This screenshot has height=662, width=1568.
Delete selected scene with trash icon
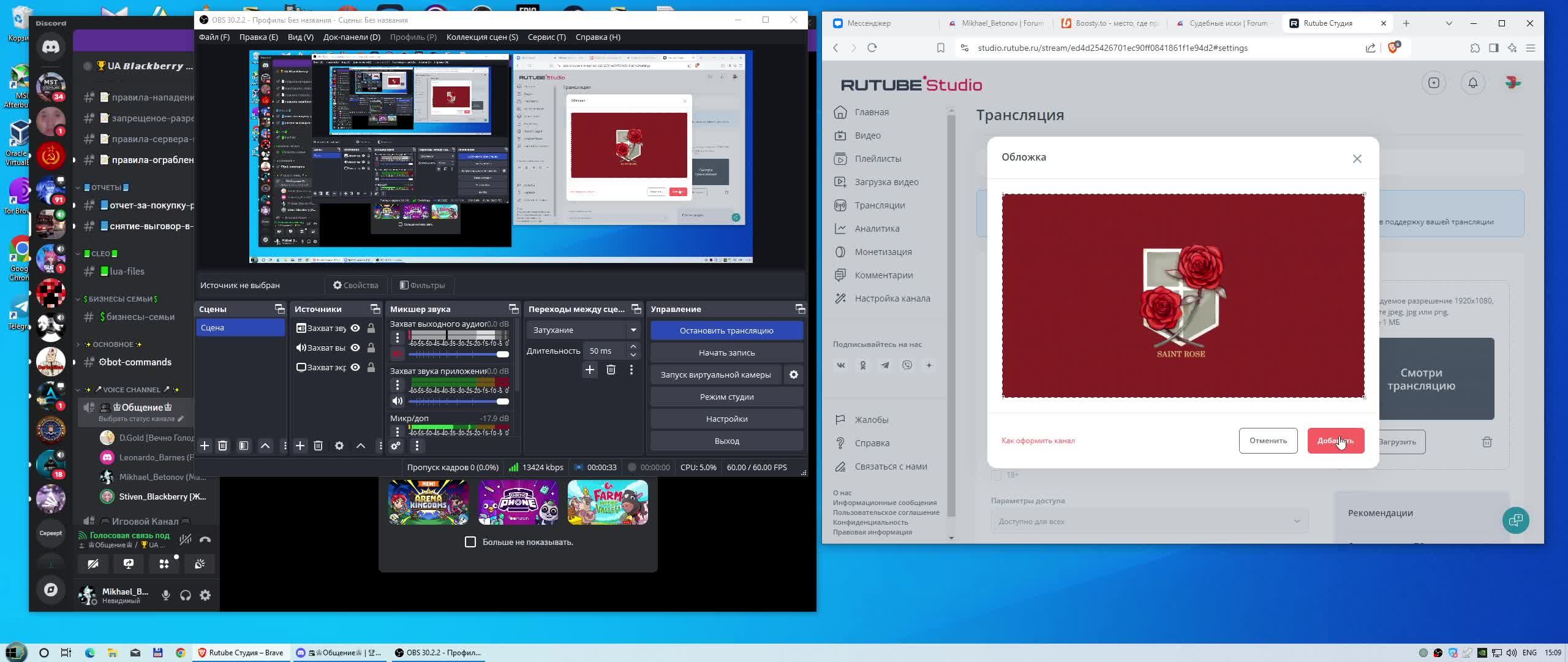[x=223, y=446]
